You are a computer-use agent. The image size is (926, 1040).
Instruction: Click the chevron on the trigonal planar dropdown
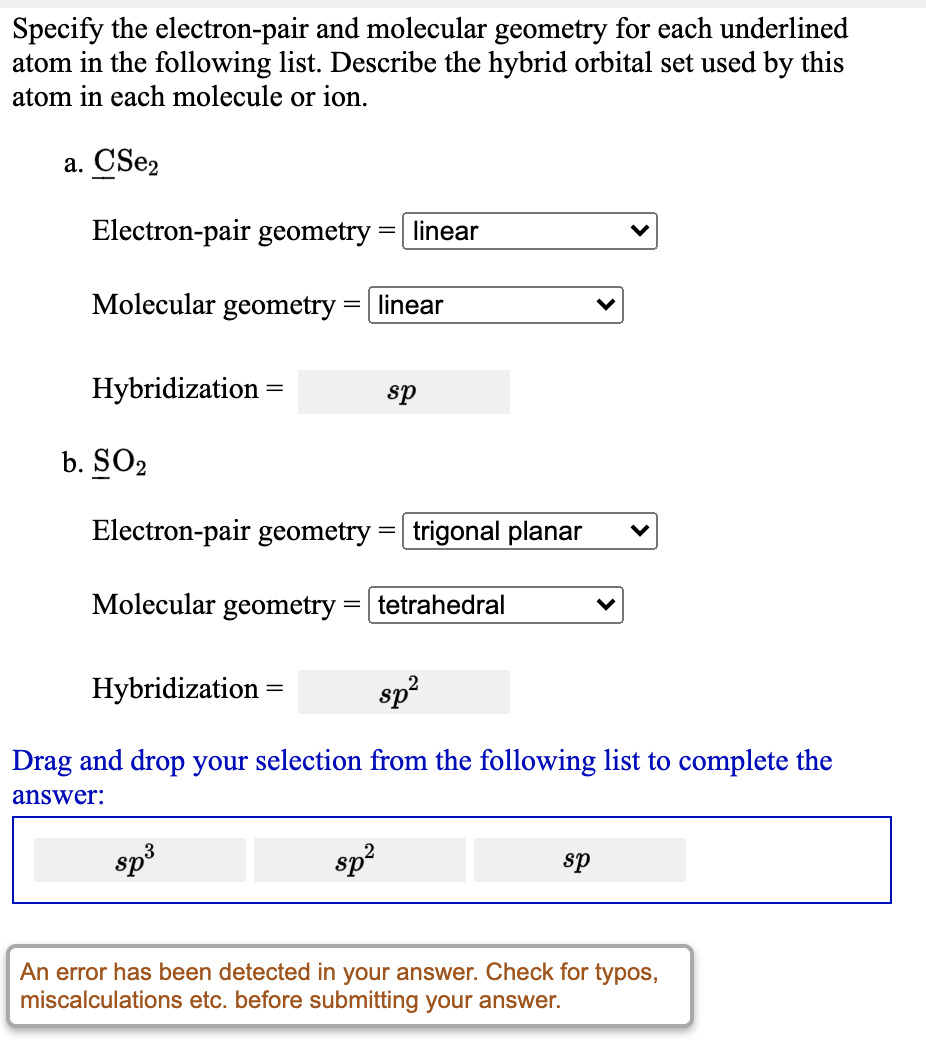640,531
